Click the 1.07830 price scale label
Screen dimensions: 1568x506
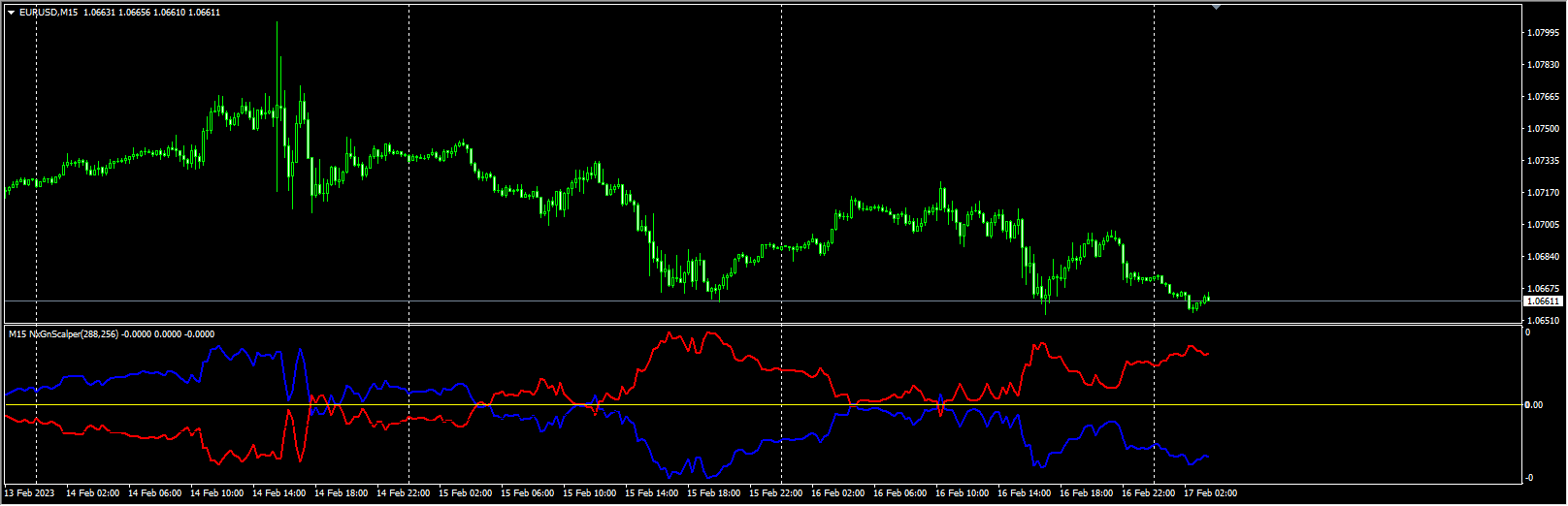point(1543,65)
